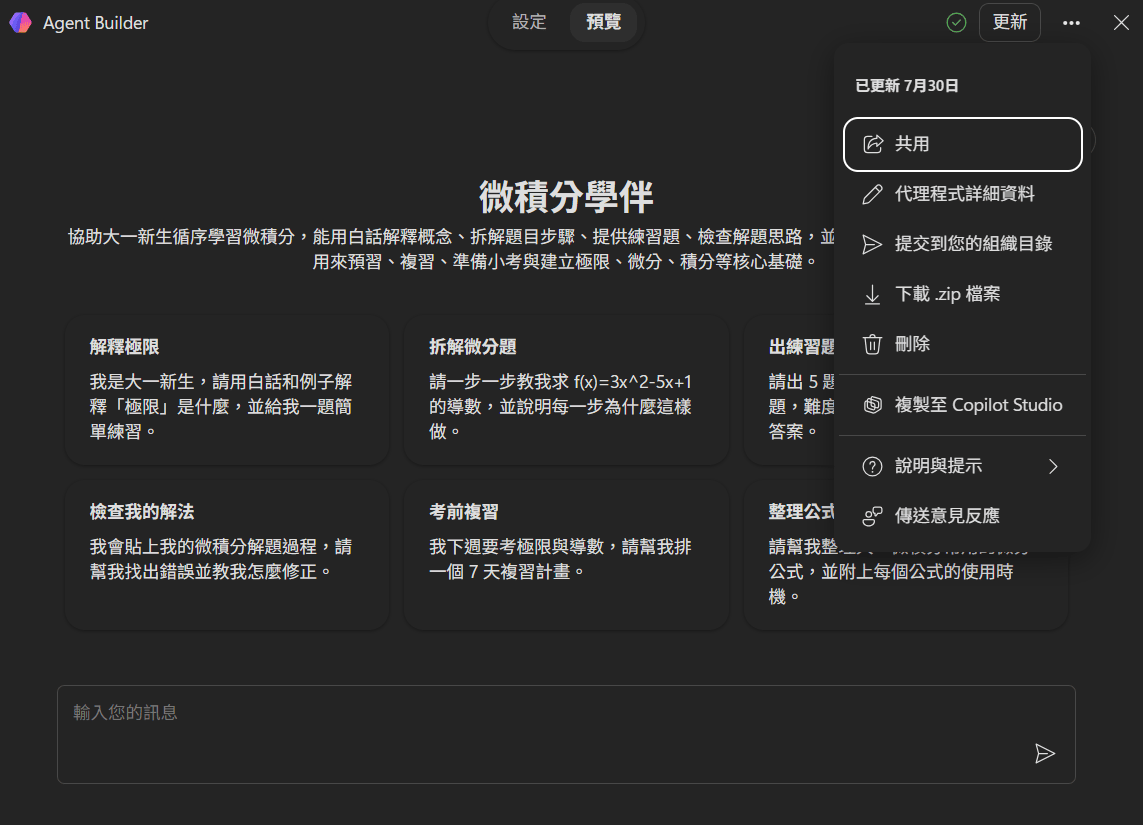
Task: Expand the 說明與提示 chevron arrow
Action: coord(1053,466)
